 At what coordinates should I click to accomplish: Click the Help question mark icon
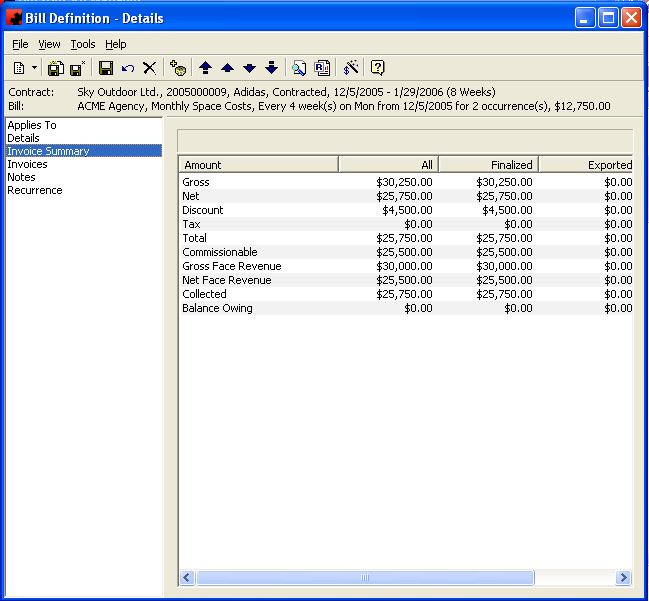click(377, 68)
